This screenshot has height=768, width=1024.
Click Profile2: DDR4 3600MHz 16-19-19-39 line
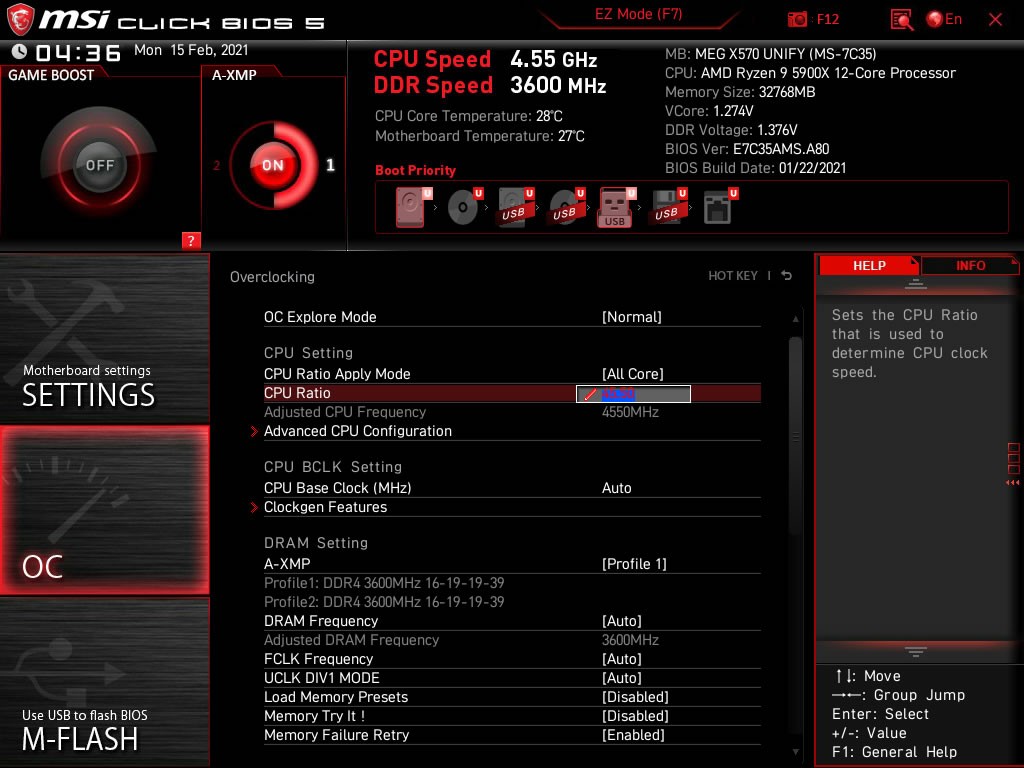click(384, 602)
